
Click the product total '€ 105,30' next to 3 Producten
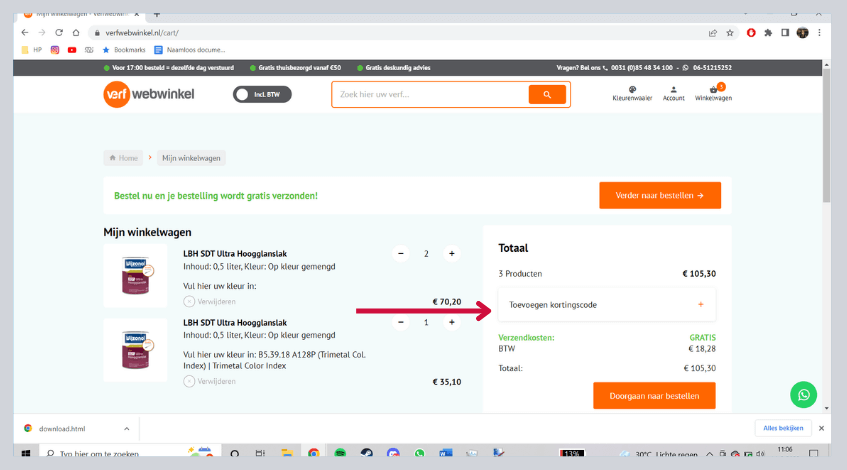699,274
